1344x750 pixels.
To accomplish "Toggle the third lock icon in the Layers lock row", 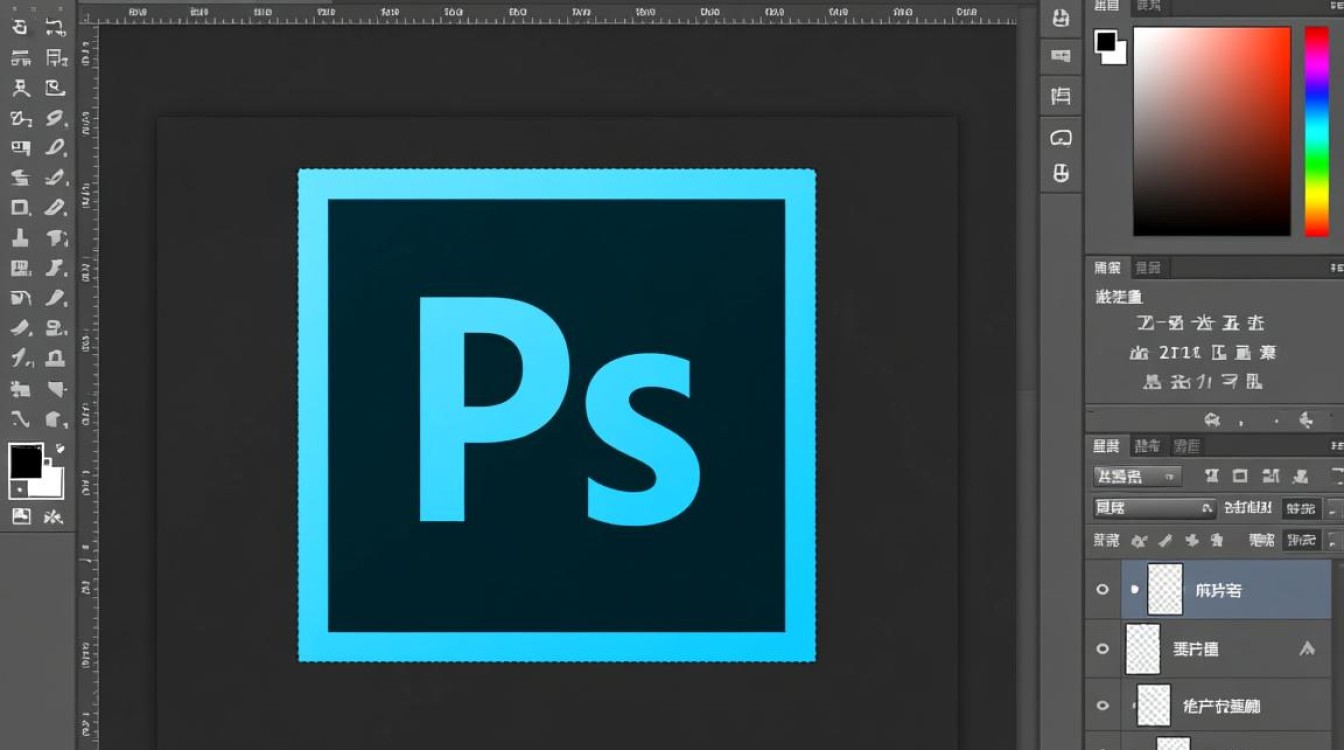I will tap(1190, 540).
